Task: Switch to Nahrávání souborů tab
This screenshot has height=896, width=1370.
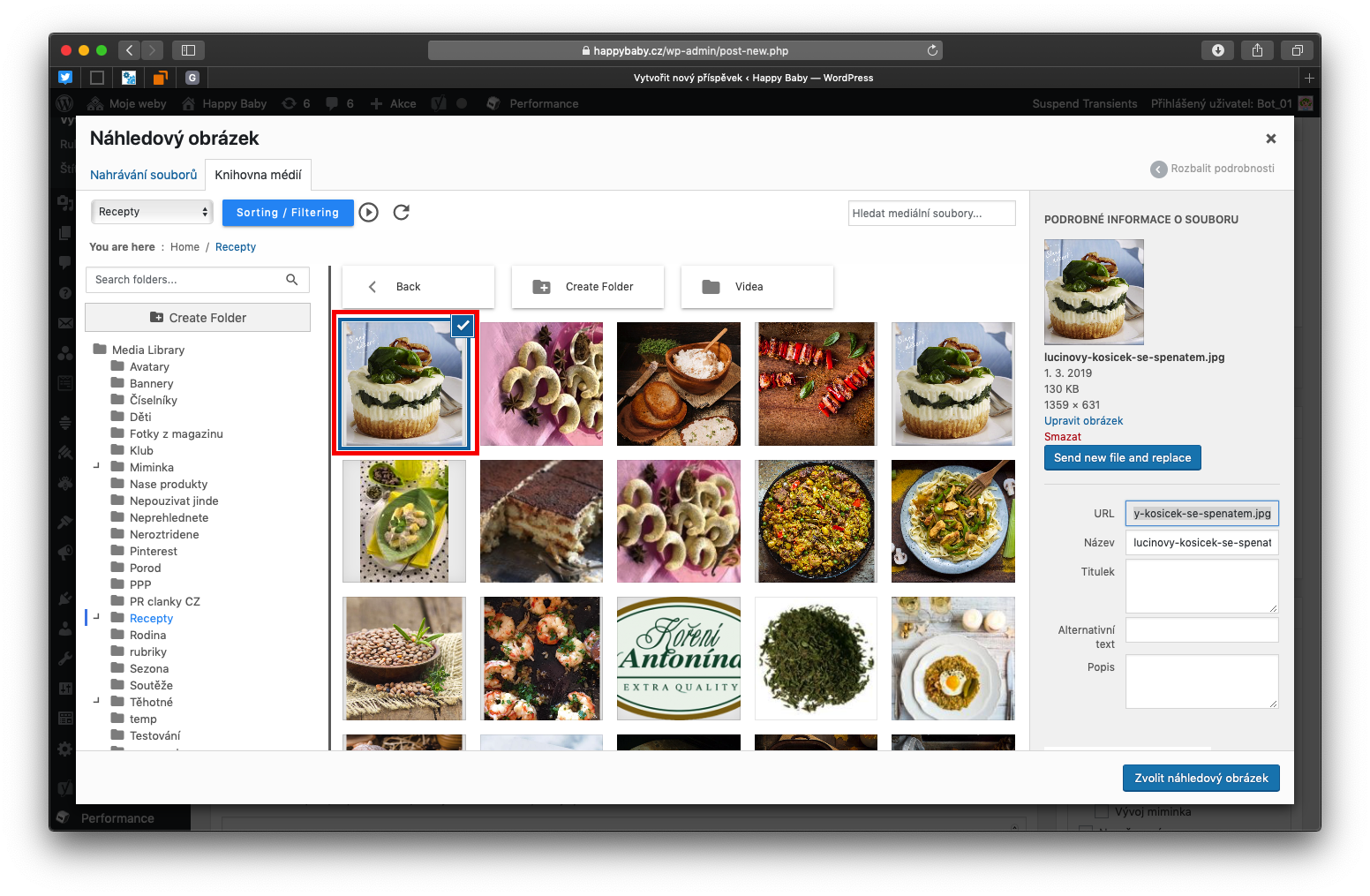Action: click(143, 175)
